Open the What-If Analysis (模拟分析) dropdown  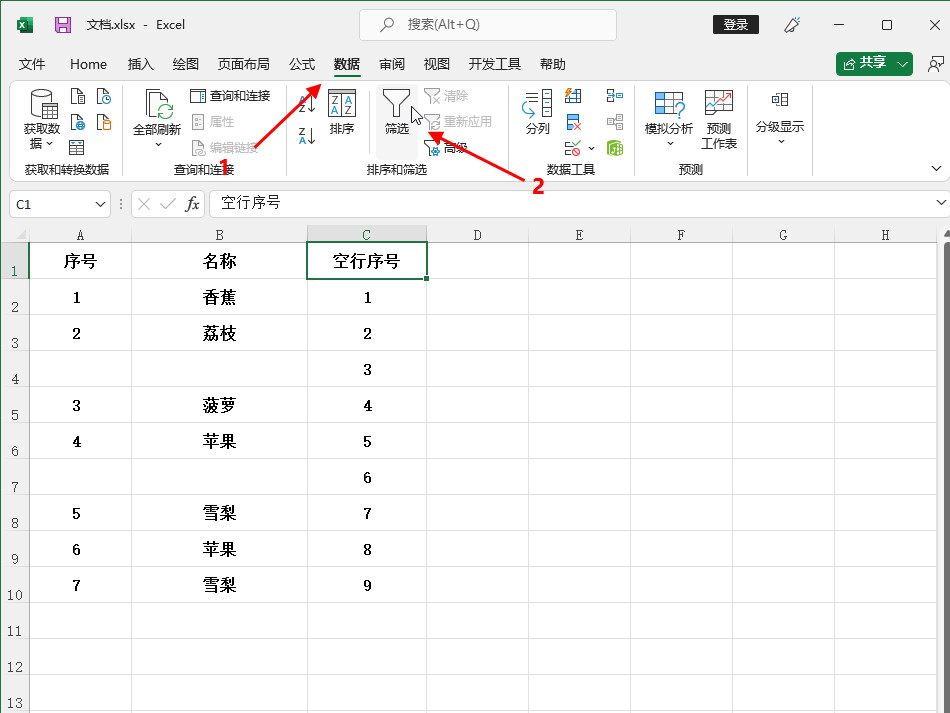(668, 142)
